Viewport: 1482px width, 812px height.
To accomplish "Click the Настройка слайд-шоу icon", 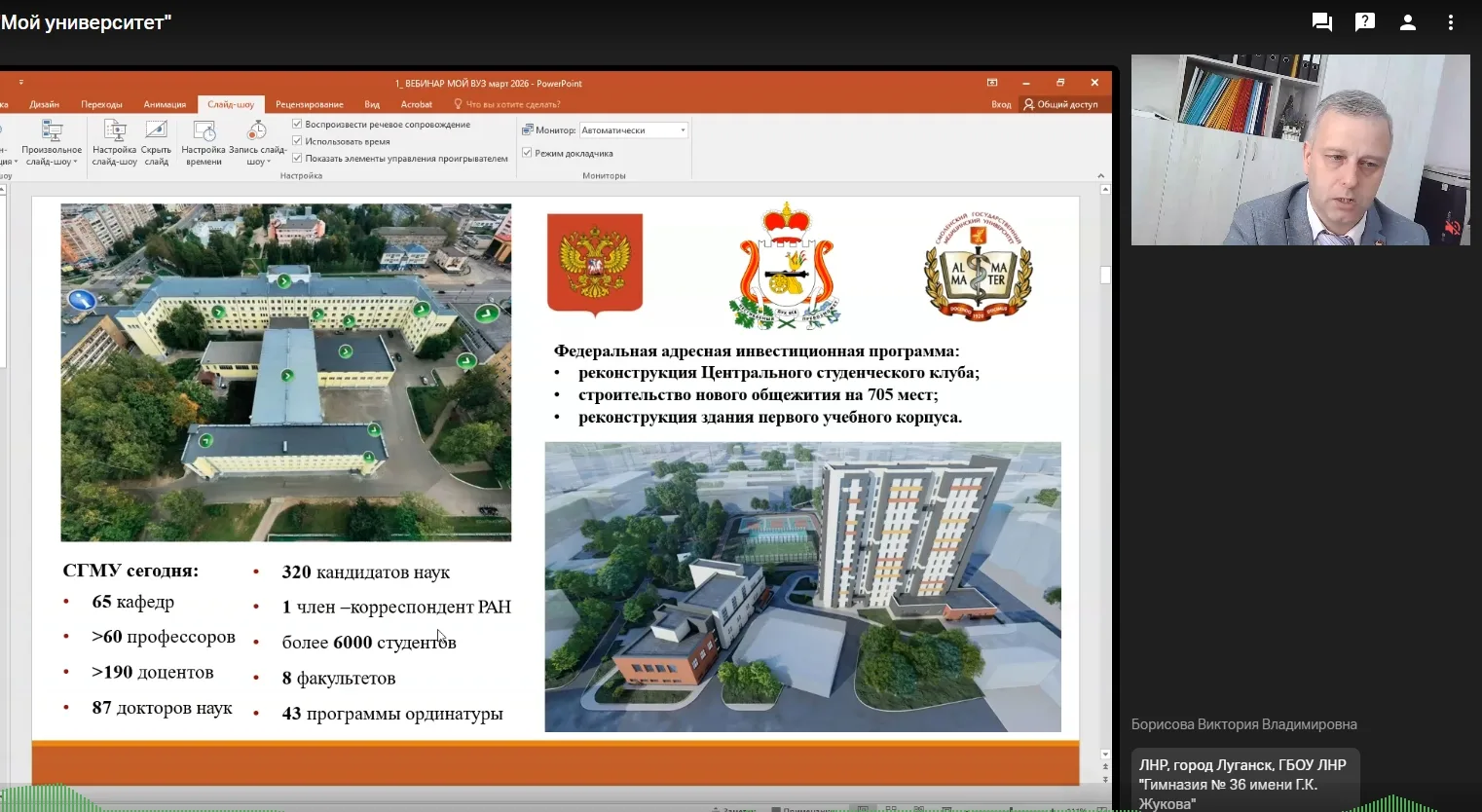I will [115, 131].
